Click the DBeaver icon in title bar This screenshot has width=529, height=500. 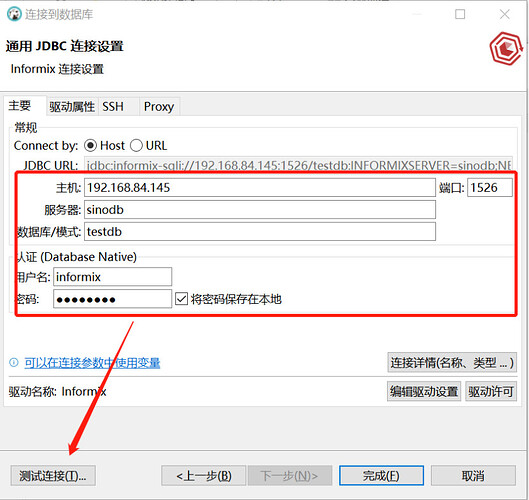(x=14, y=15)
